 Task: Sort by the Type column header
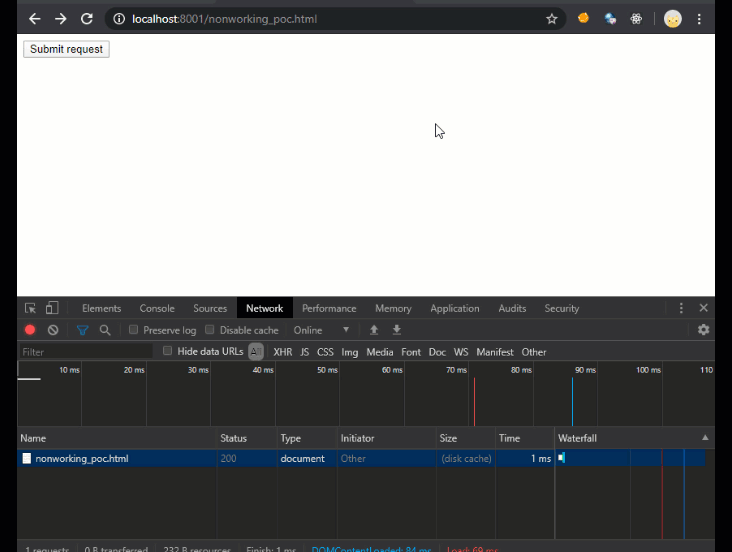(x=307, y=438)
